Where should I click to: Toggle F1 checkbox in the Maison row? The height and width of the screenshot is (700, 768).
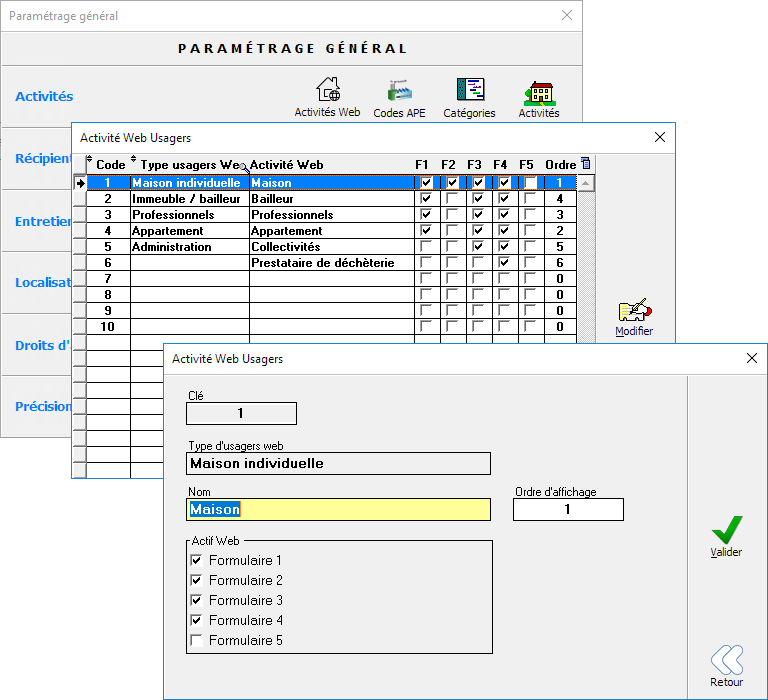point(426,183)
